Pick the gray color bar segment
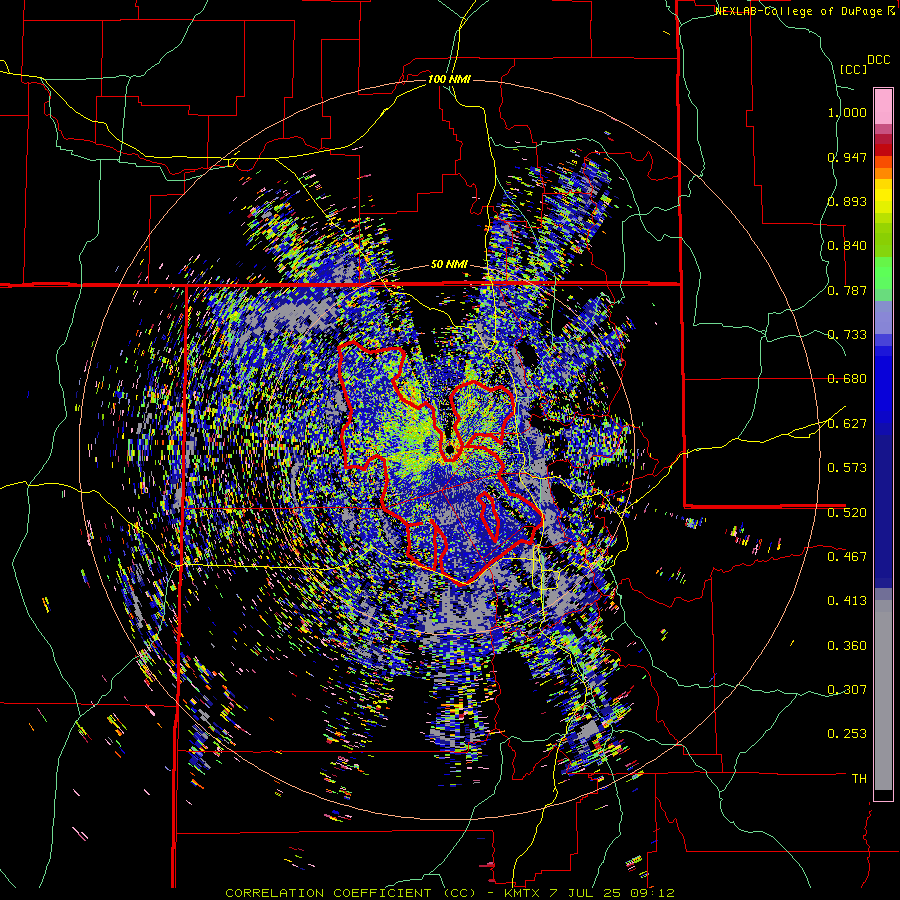Screen dimensions: 900x900 [x=883, y=695]
